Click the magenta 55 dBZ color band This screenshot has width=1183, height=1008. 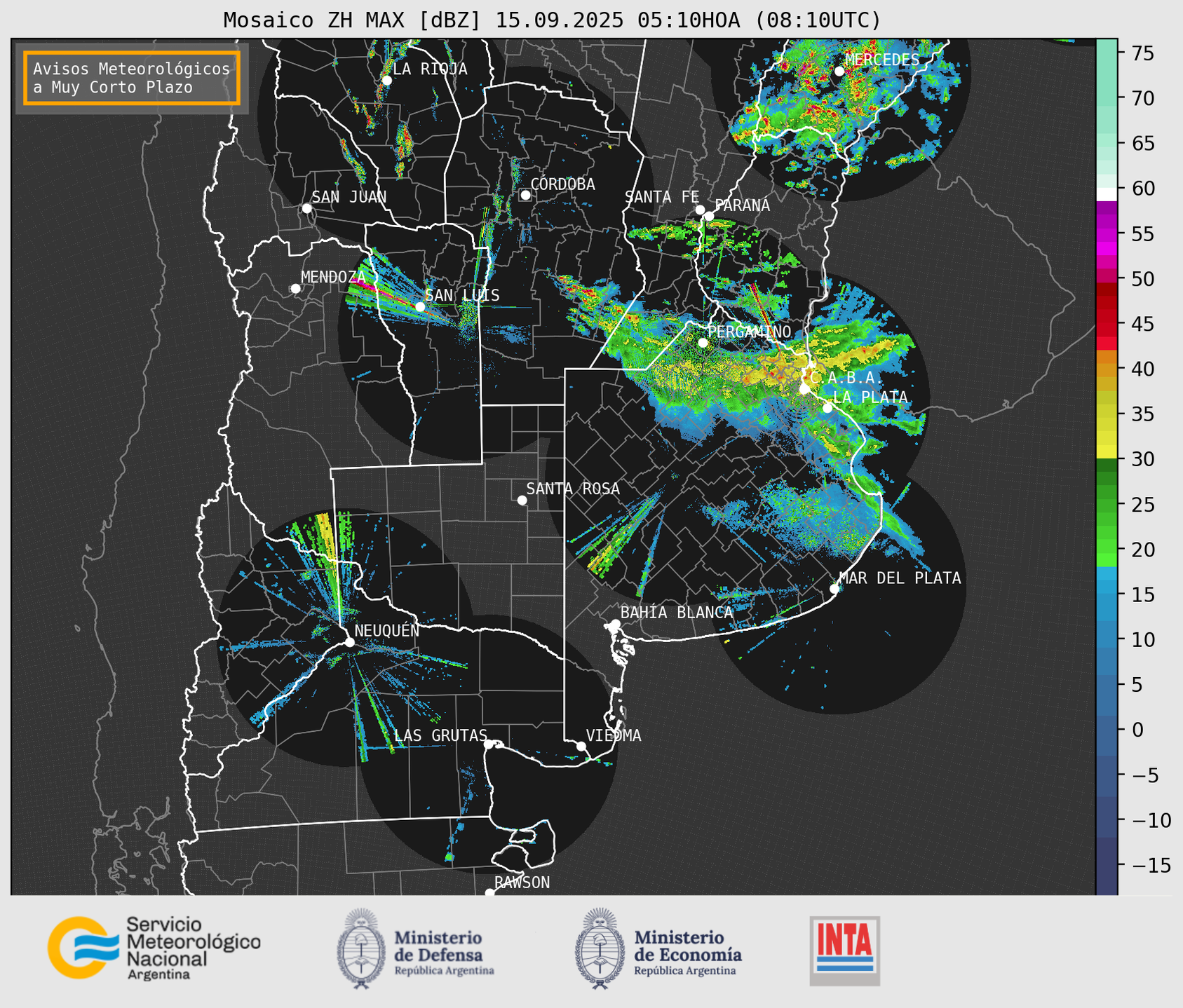1107,234
